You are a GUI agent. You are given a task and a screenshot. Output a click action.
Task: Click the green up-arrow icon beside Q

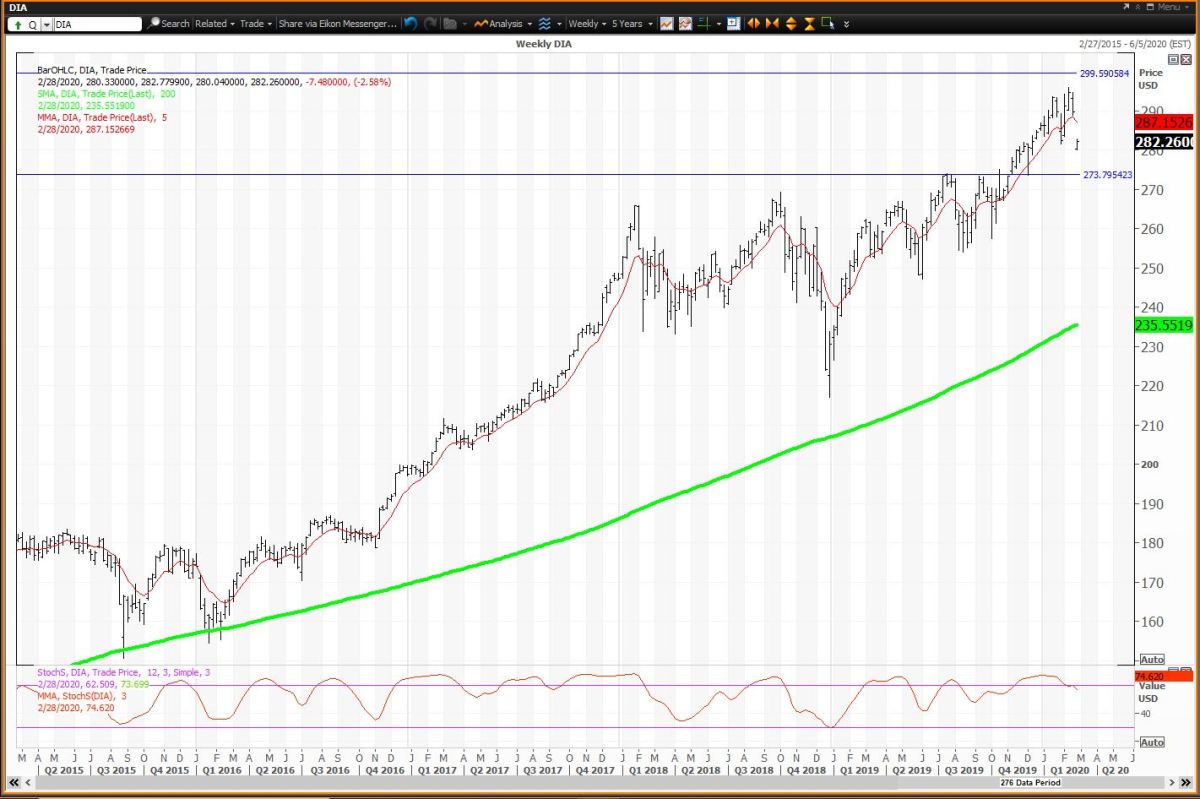pos(18,24)
